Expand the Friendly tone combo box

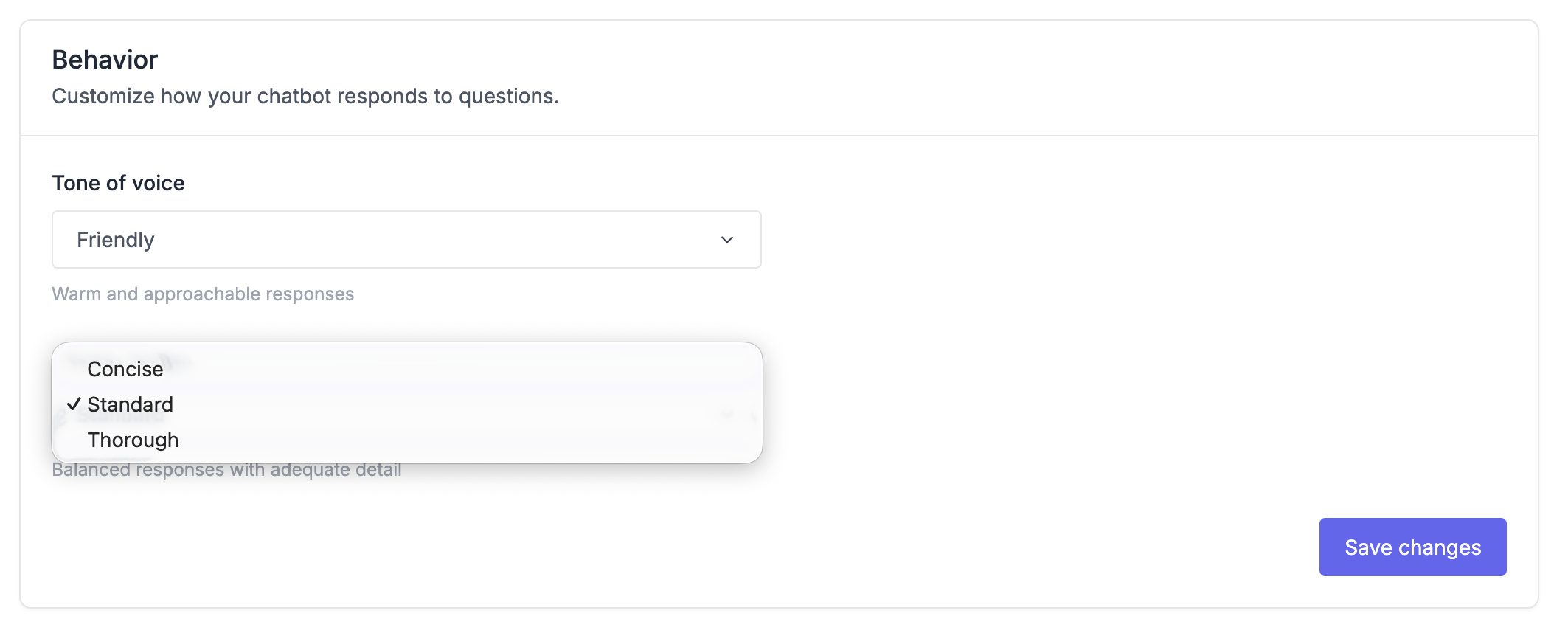pyautogui.click(x=406, y=240)
